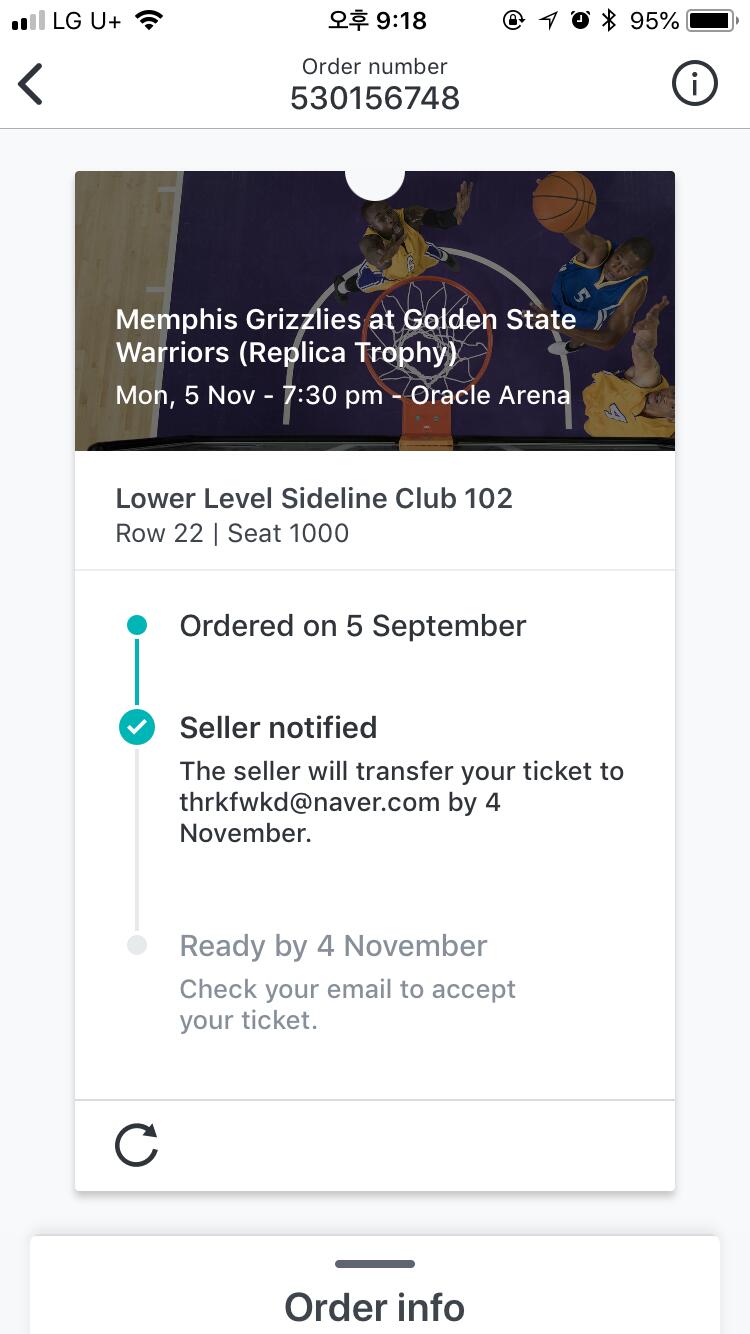
Task: Tap the Memphis Grizzlies event title
Action: [346, 336]
